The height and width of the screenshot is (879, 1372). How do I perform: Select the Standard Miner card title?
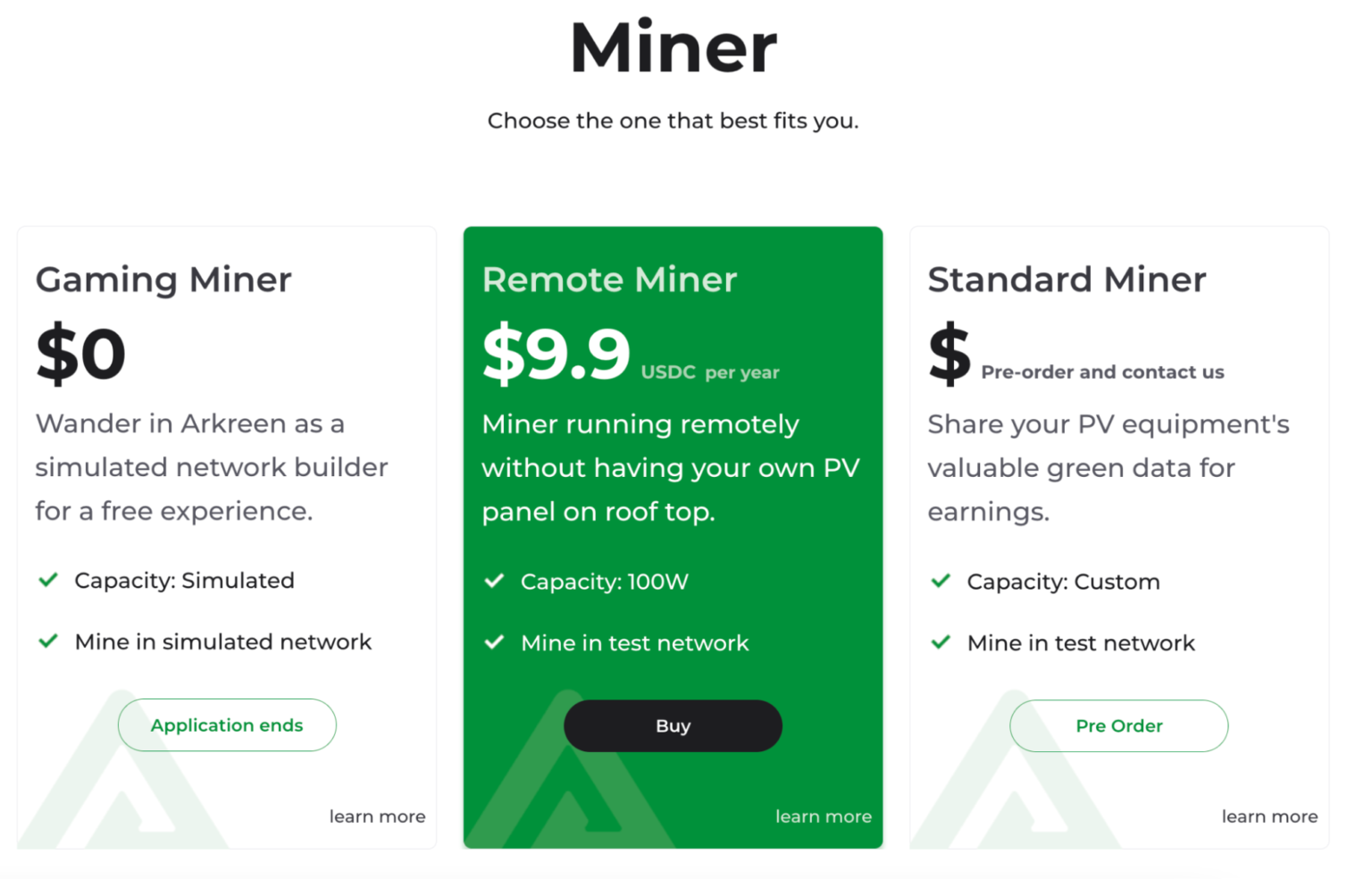click(x=1067, y=280)
